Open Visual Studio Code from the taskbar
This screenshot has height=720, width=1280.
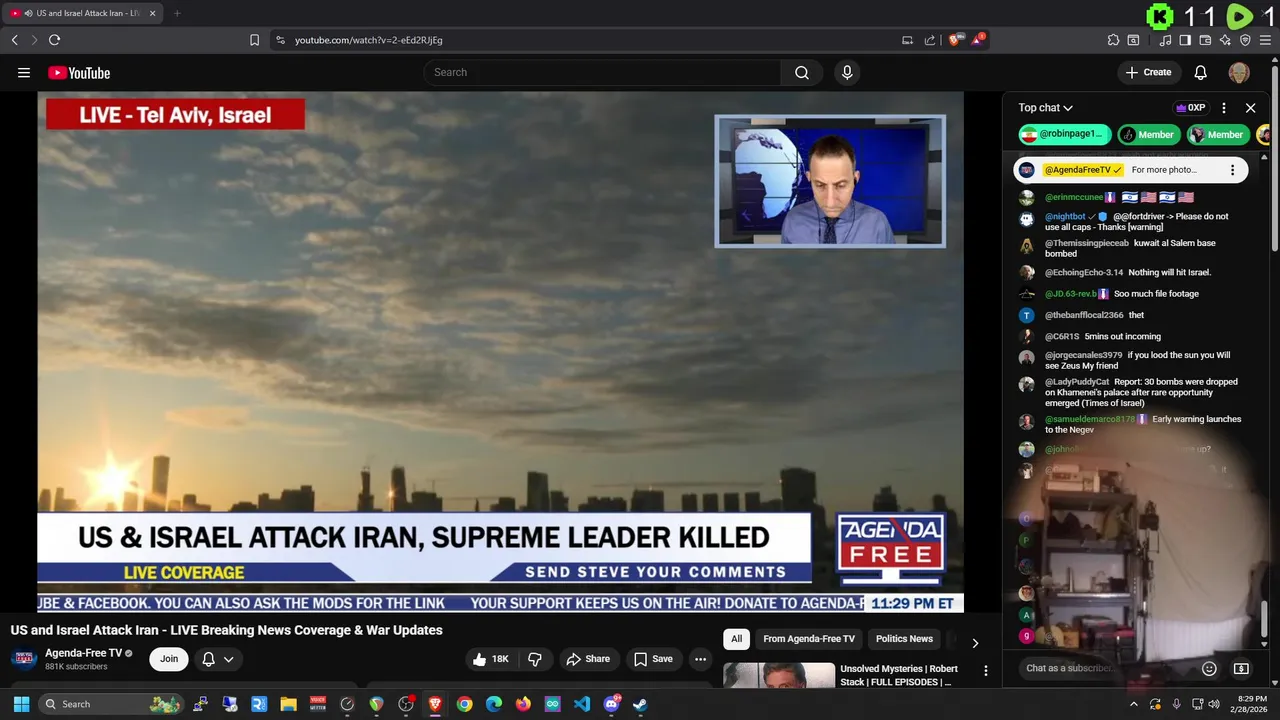pos(581,704)
